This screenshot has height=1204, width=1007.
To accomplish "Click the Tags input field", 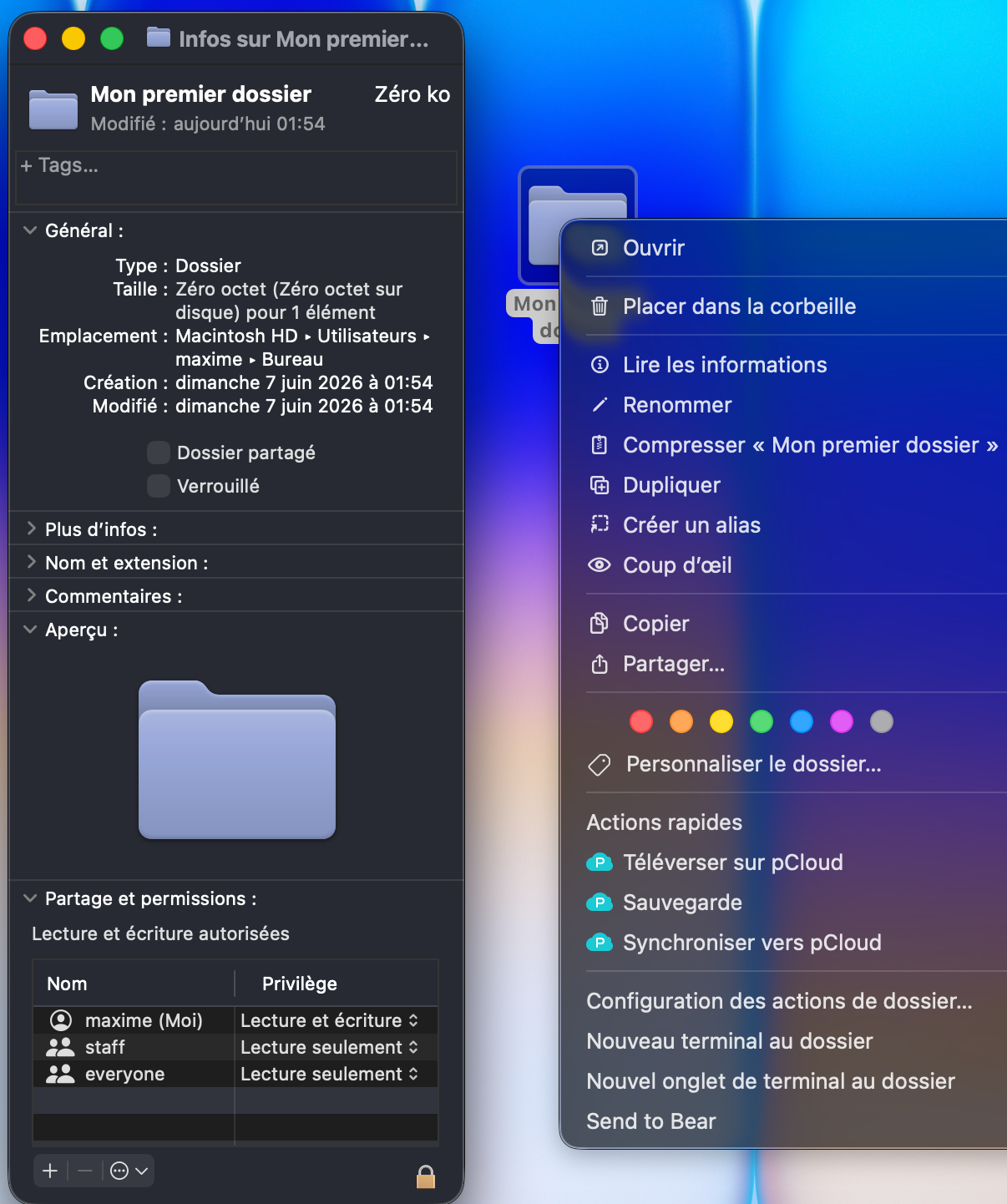I will 236,177.
